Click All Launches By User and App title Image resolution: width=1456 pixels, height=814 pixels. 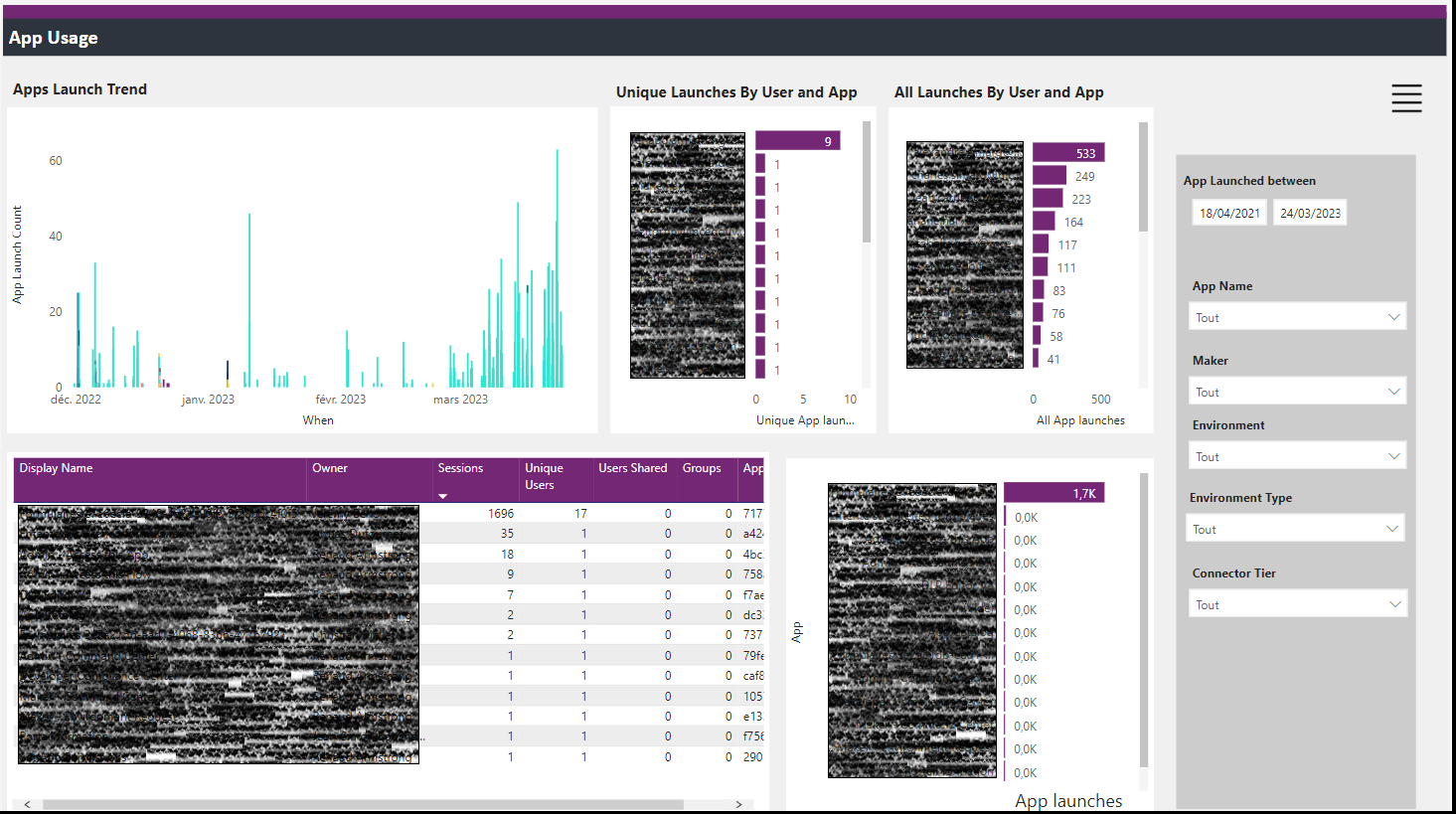[x=999, y=92]
